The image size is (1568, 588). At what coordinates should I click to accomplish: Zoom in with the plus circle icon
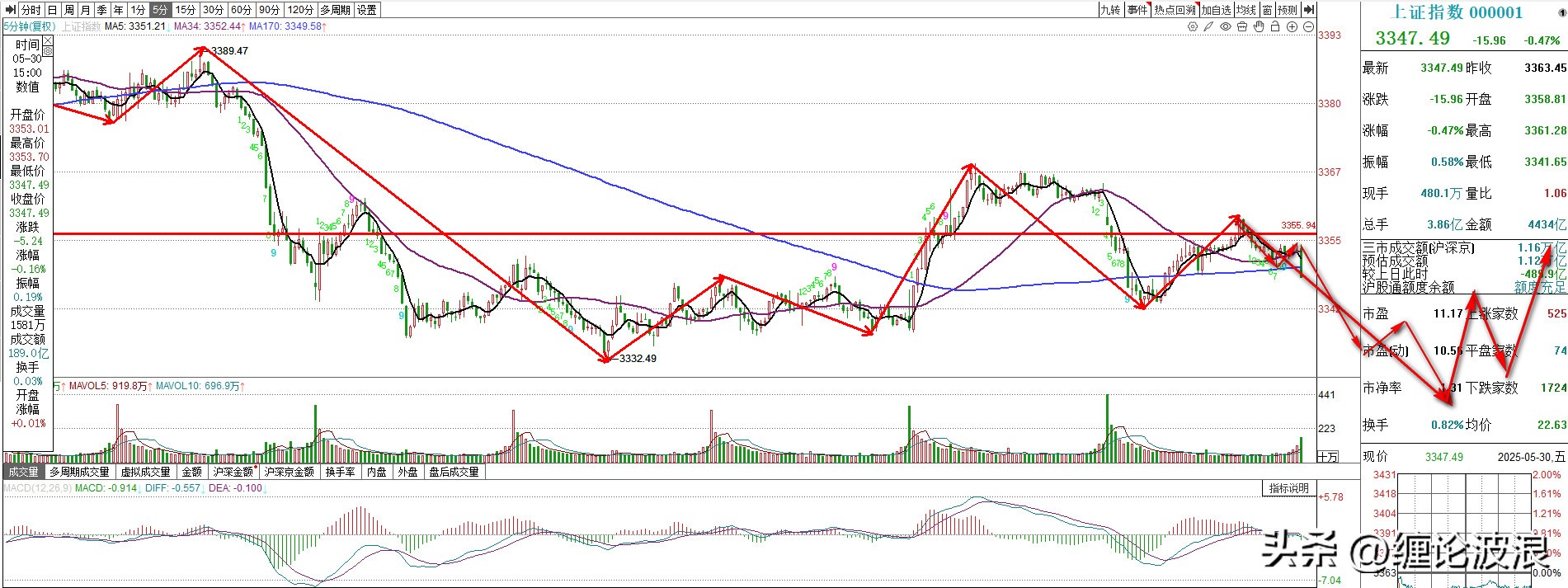pyautogui.click(x=1292, y=27)
